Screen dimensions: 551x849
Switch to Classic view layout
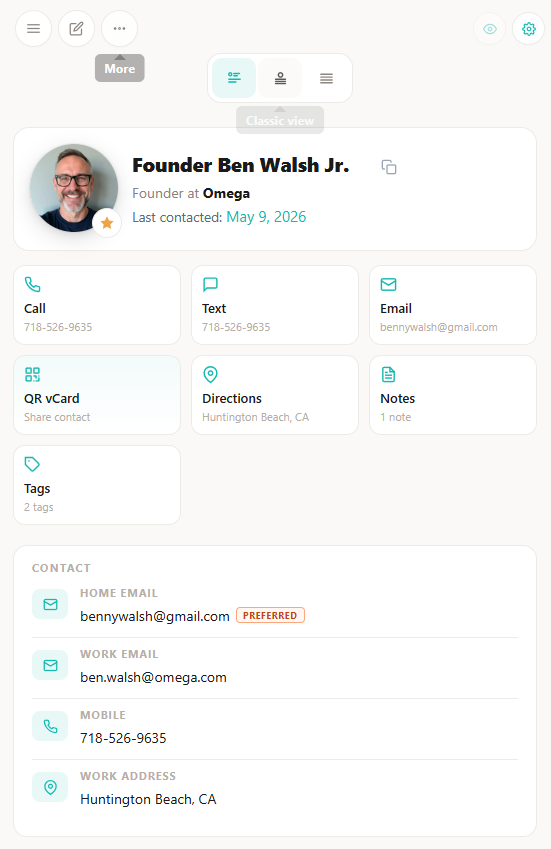(280, 78)
